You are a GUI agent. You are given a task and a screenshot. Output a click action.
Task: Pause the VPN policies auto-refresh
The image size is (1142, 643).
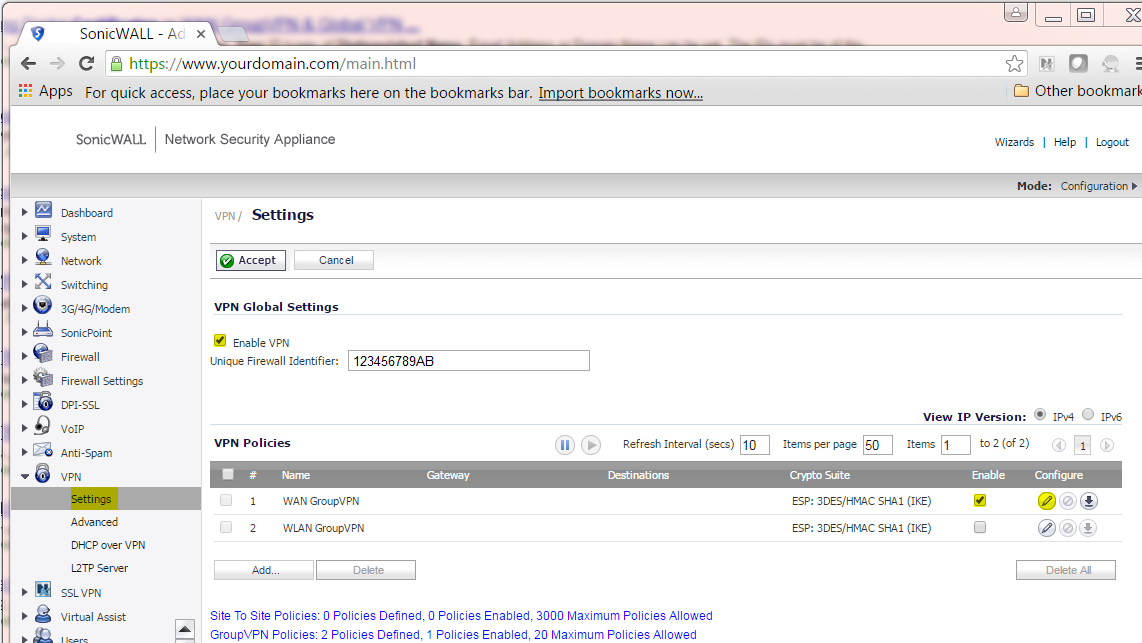coord(565,444)
